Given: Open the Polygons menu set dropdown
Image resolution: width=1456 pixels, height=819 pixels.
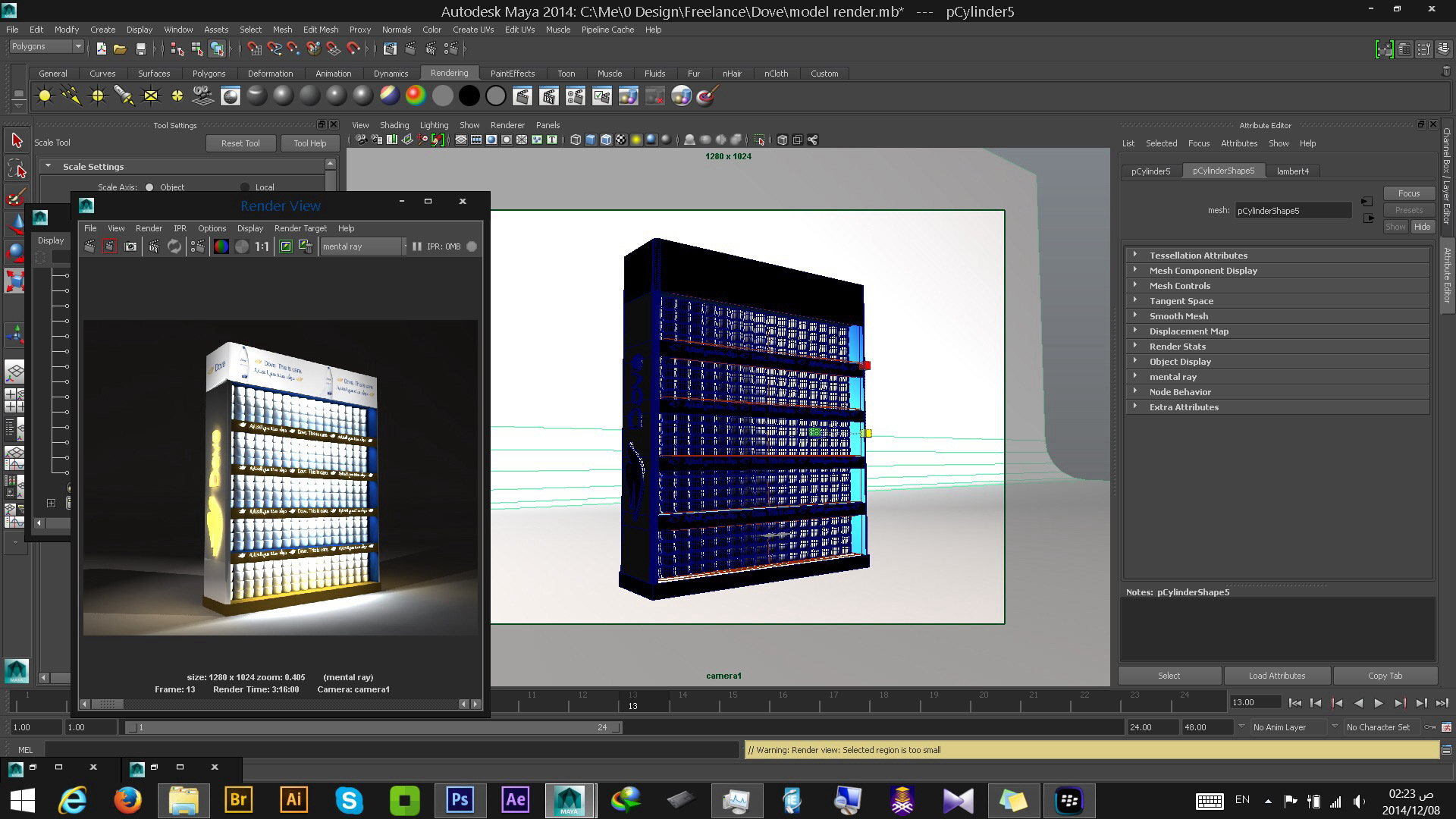Looking at the screenshot, I should (47, 47).
